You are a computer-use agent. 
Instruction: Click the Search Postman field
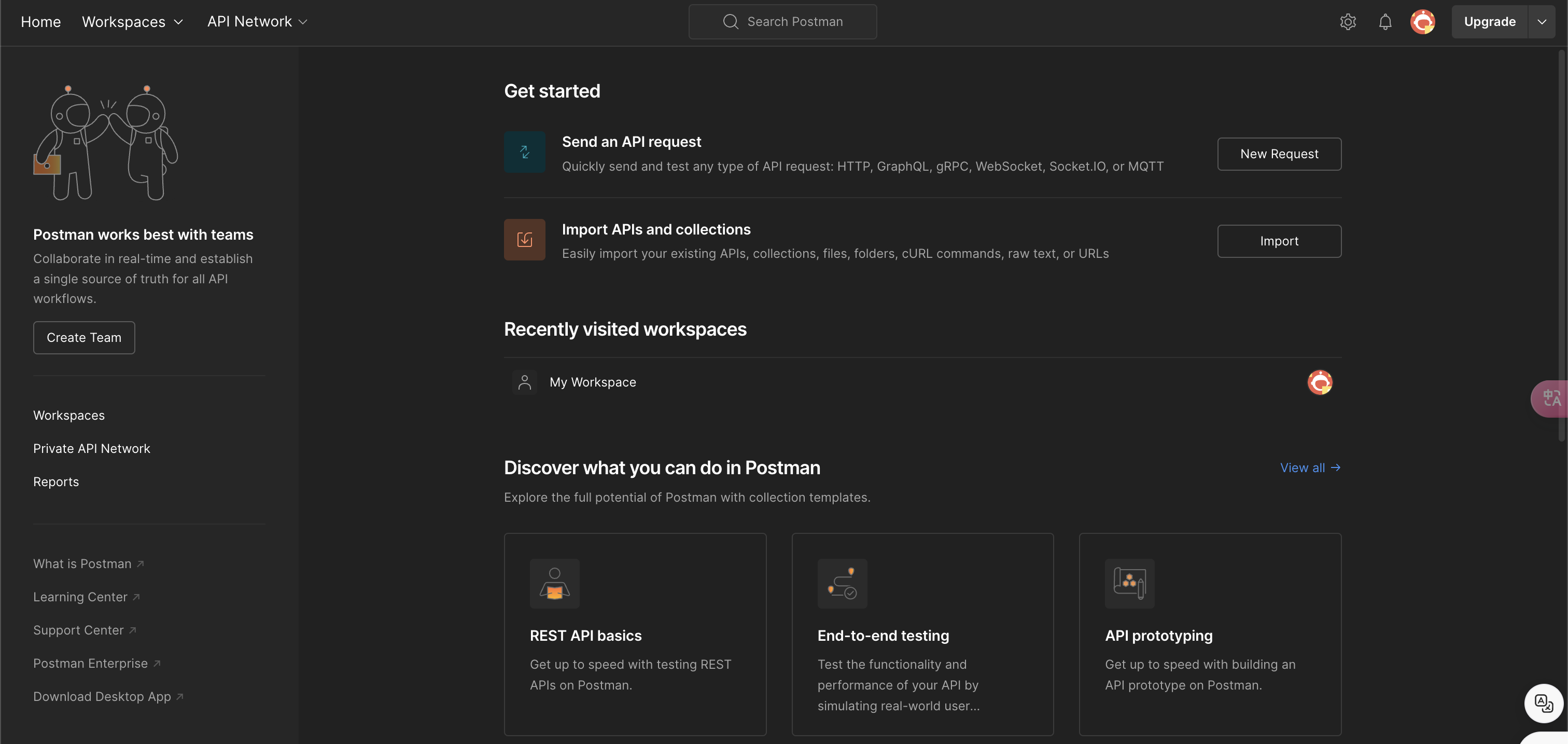[783, 22]
